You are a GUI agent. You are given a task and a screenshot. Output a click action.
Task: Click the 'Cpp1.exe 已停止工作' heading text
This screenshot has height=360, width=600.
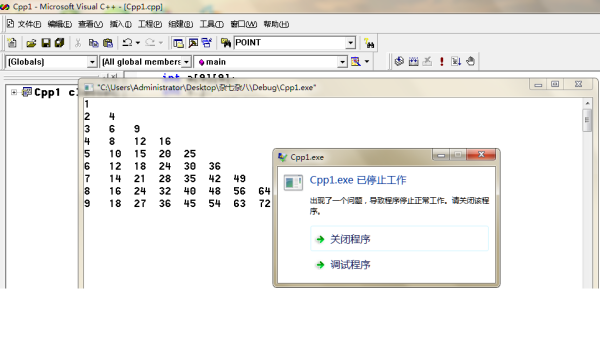[x=358, y=180]
